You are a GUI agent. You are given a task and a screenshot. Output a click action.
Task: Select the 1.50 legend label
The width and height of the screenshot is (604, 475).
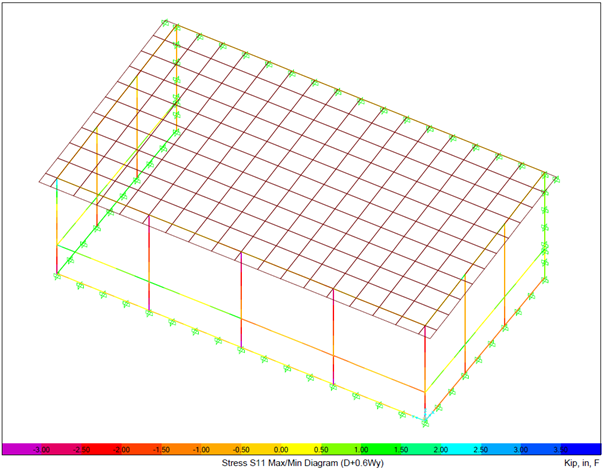pos(401,450)
